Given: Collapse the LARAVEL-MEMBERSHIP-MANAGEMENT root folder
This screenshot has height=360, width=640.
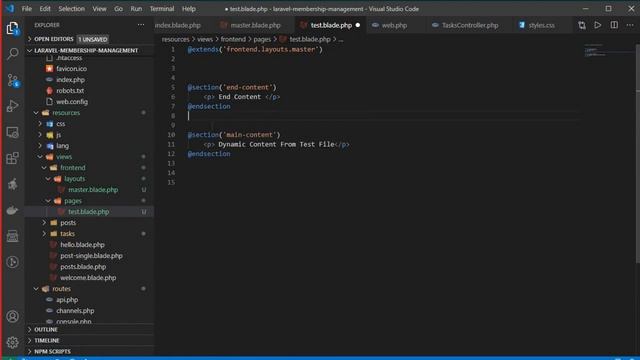Looking at the screenshot, I should pos(86,50).
